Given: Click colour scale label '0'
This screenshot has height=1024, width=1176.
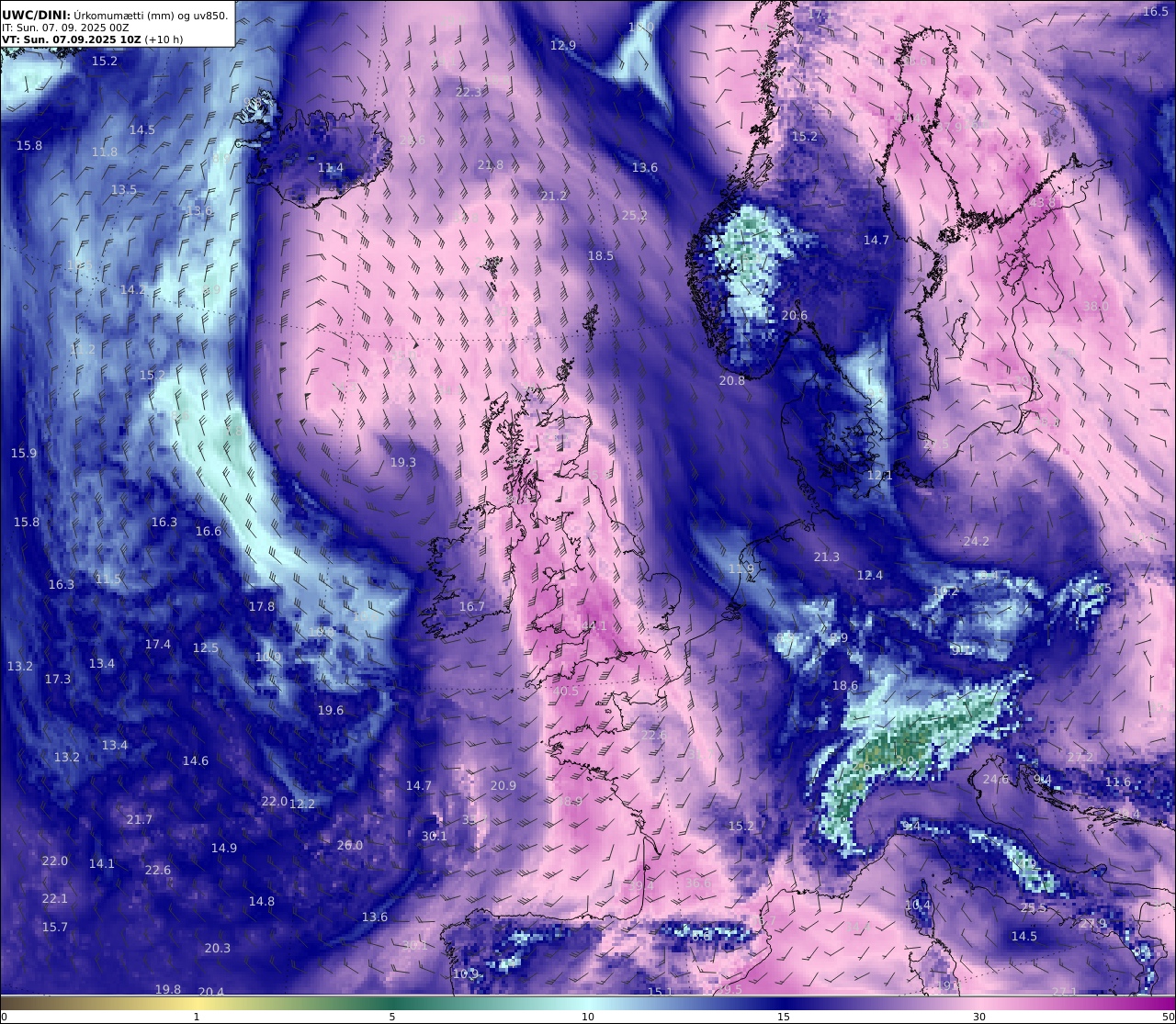Looking at the screenshot, I should click(x=4, y=1017).
